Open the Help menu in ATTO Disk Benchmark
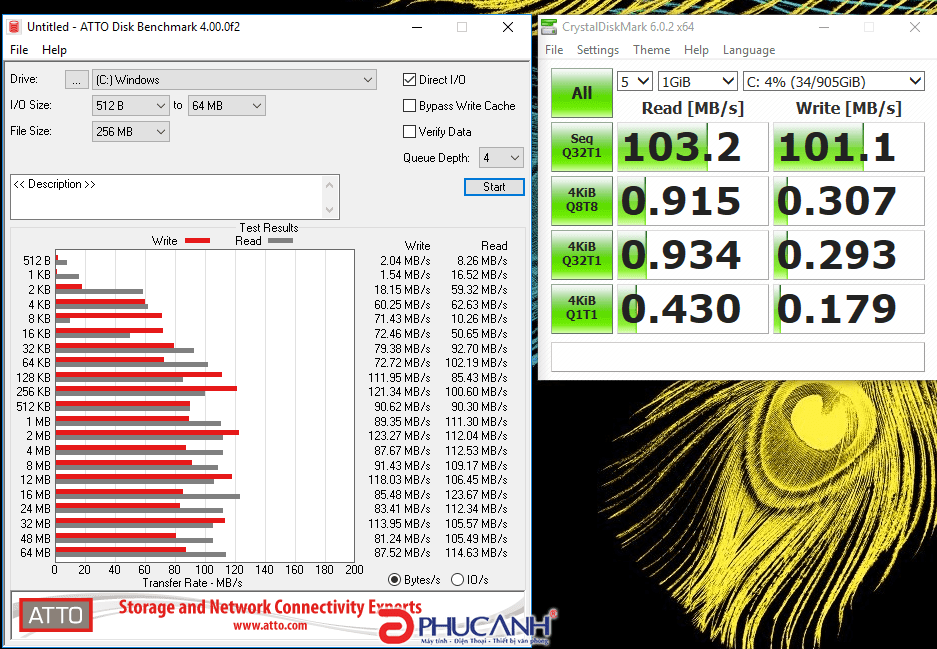The height and width of the screenshot is (649, 937). coord(54,50)
